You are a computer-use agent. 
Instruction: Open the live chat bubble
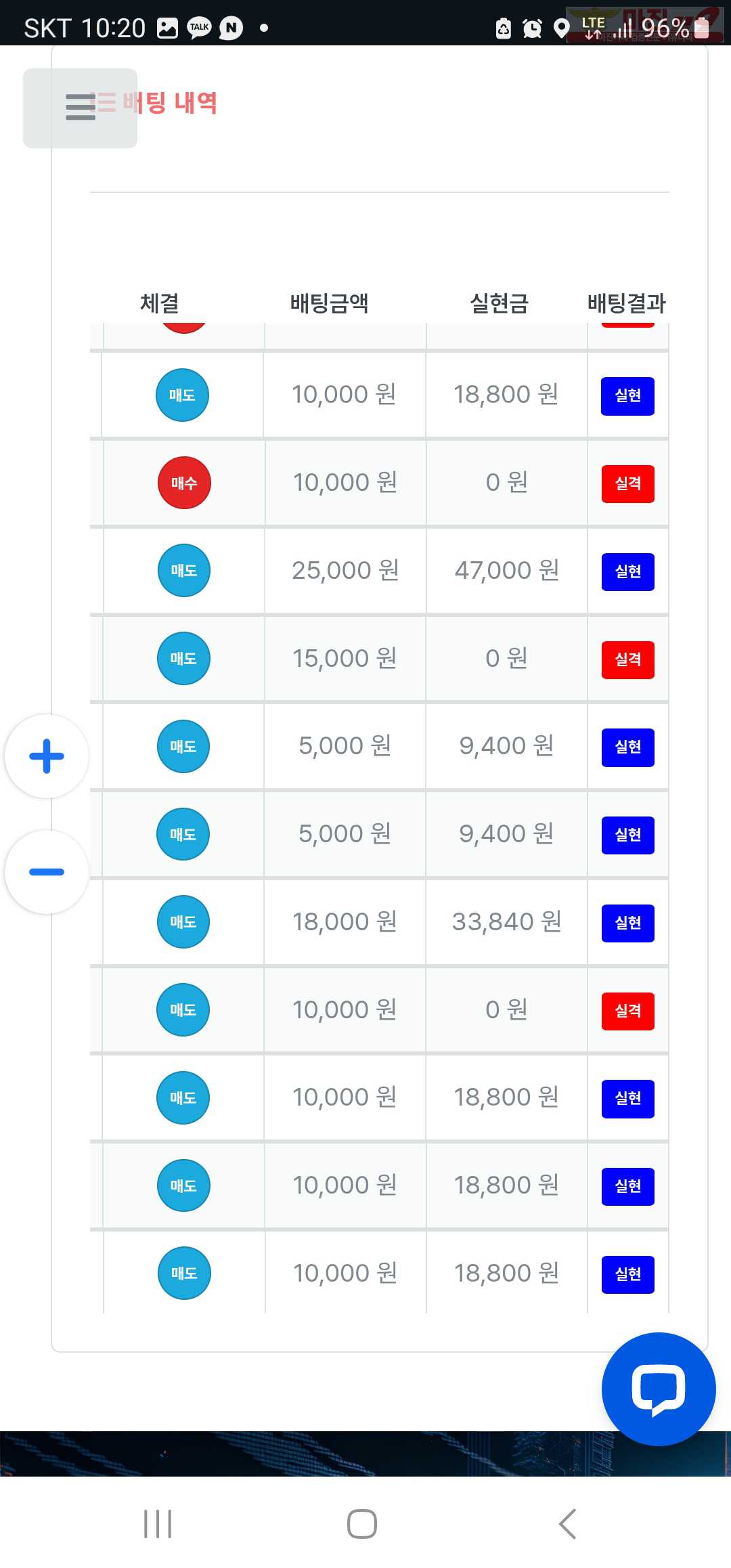click(x=659, y=1389)
